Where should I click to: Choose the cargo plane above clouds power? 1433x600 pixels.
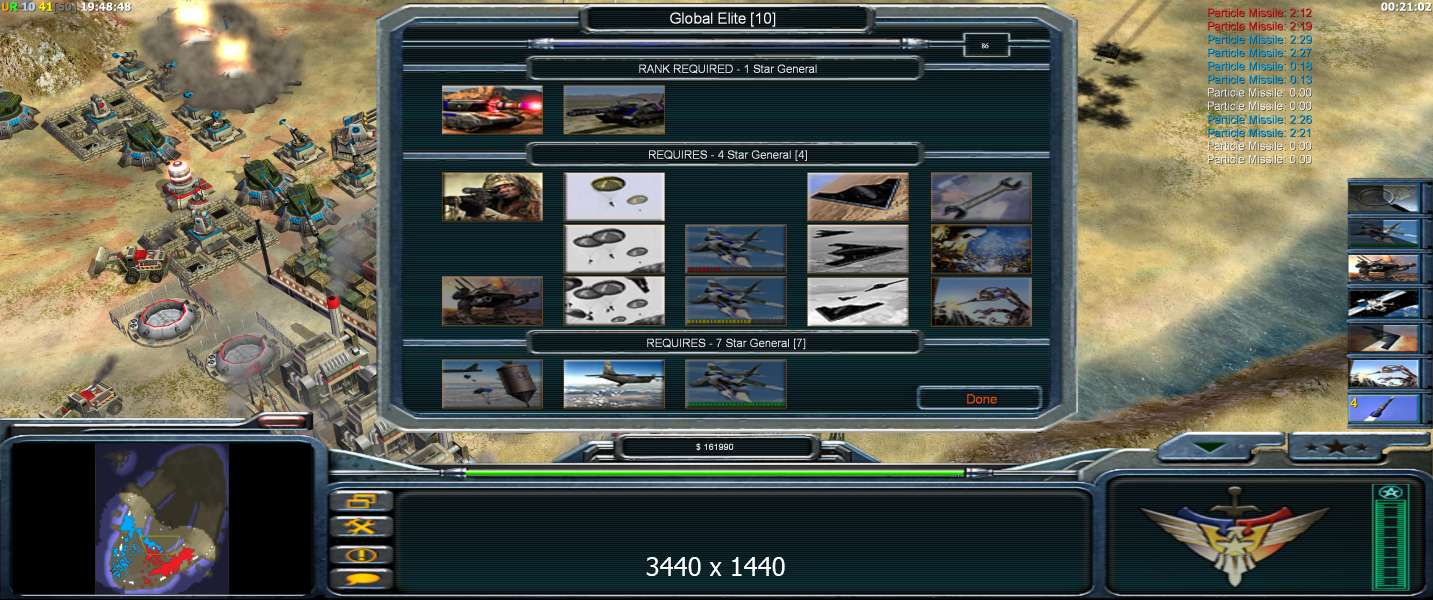click(614, 384)
